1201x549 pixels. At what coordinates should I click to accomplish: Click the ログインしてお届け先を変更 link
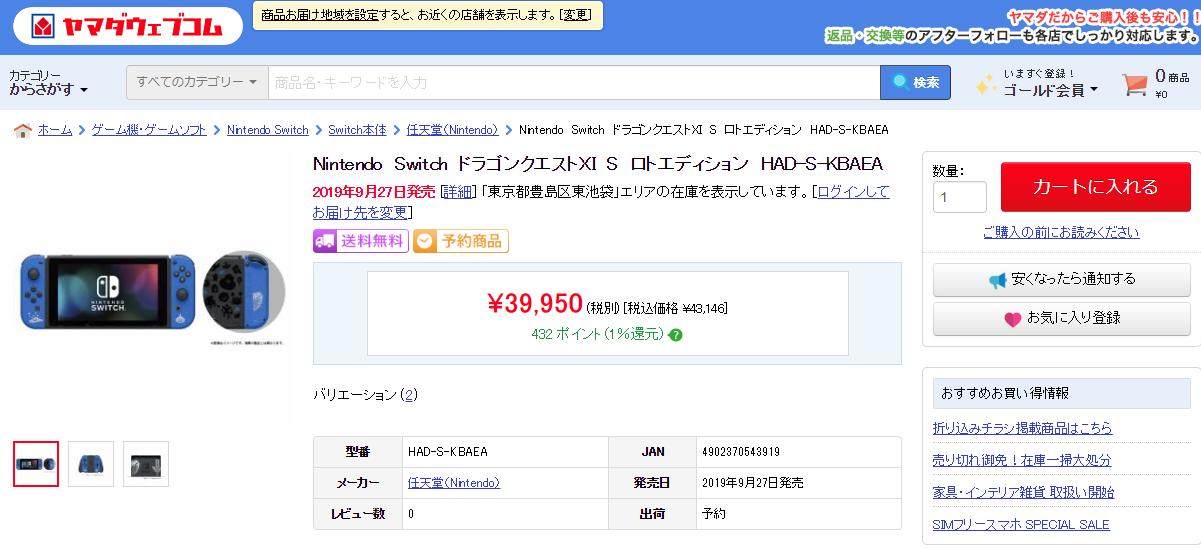point(600,201)
